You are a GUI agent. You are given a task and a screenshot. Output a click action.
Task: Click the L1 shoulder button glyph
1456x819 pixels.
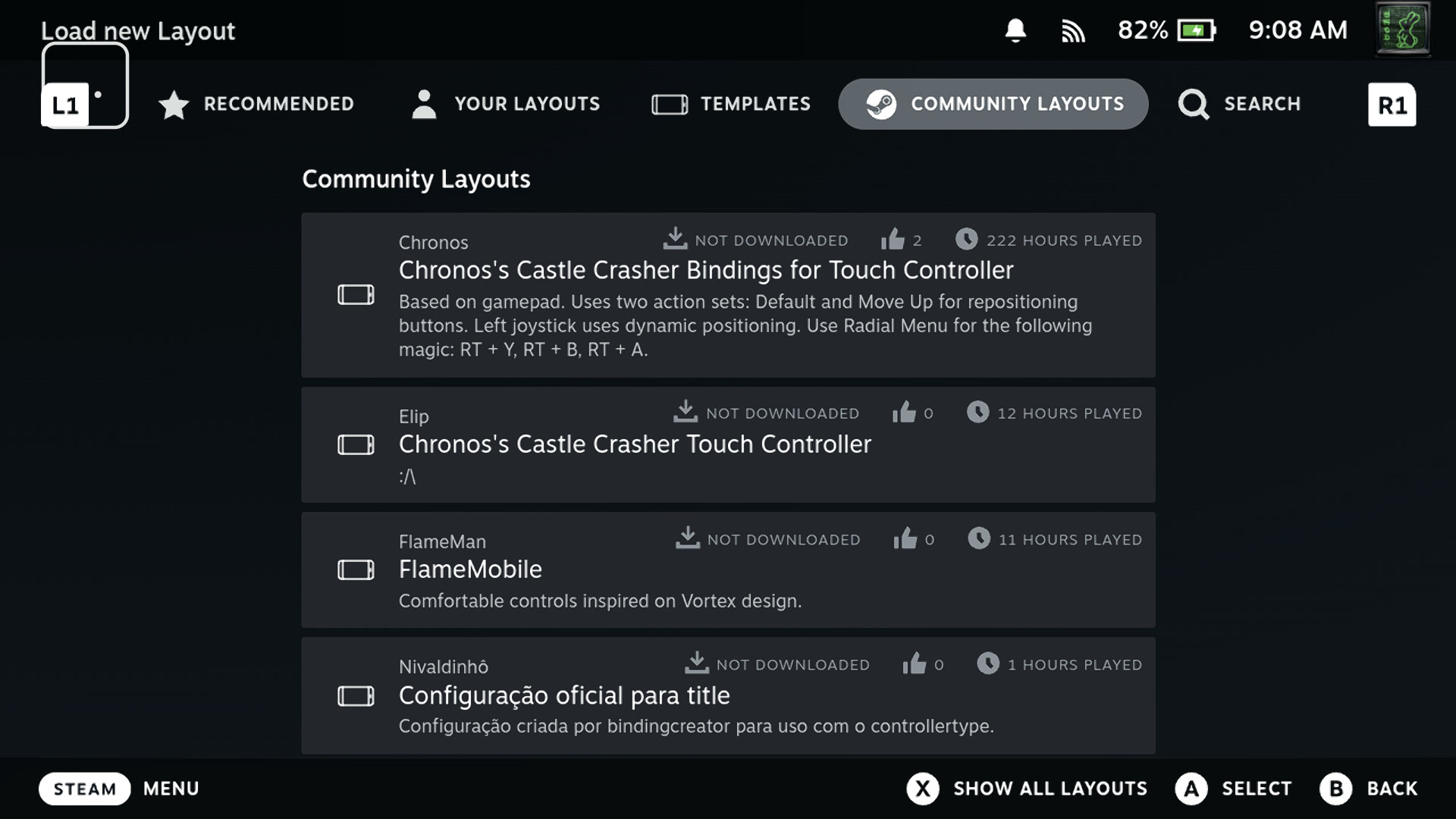(65, 105)
